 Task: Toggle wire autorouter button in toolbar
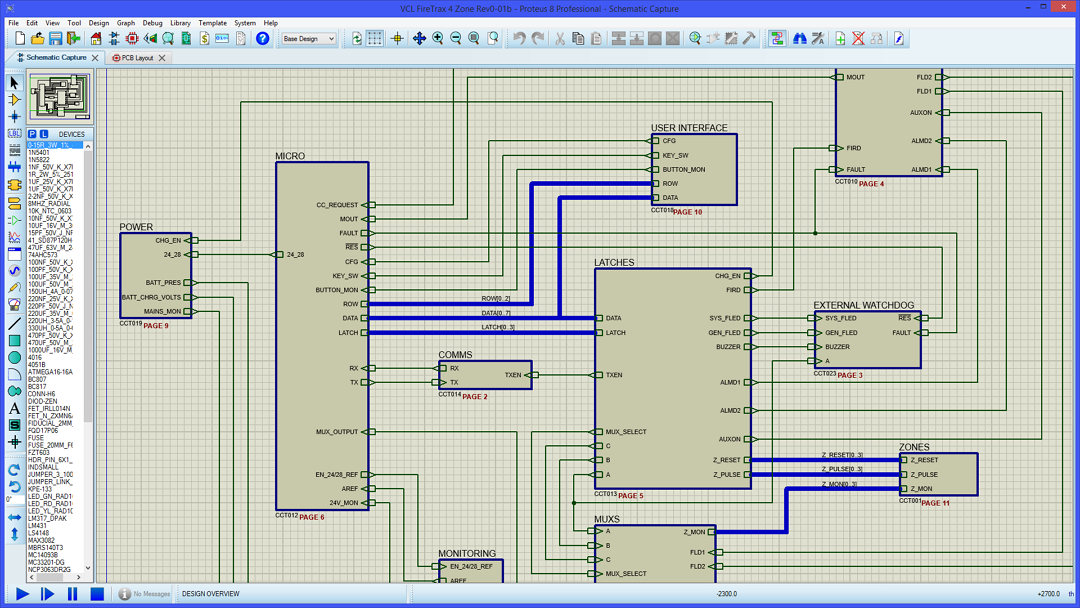pyautogui.click(x=777, y=39)
